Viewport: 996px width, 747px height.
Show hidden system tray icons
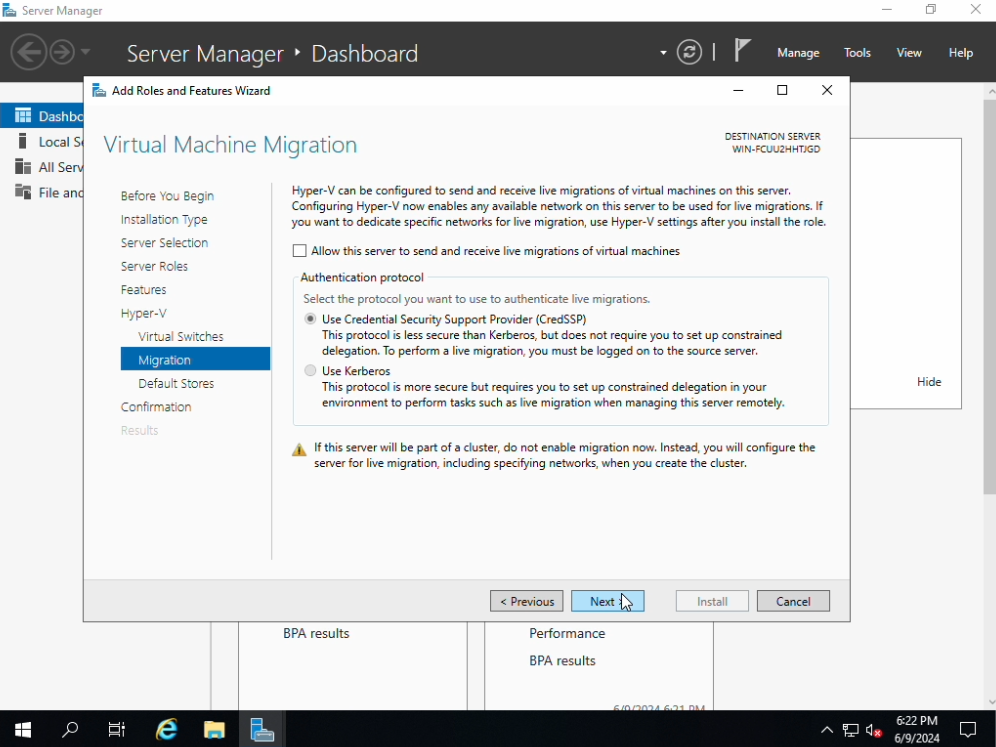pyautogui.click(x=827, y=730)
